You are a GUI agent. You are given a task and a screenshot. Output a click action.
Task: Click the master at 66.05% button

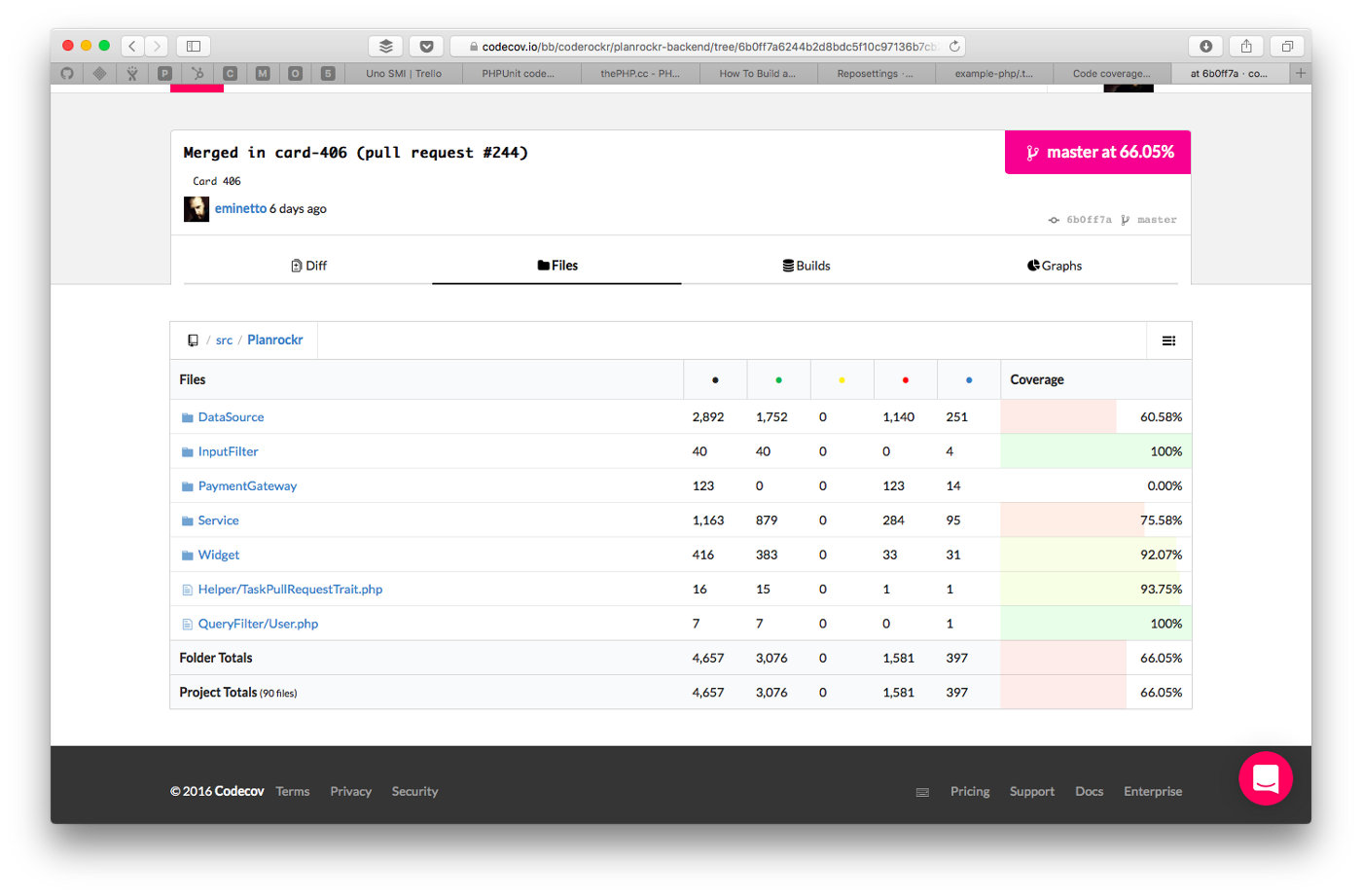tap(1097, 152)
